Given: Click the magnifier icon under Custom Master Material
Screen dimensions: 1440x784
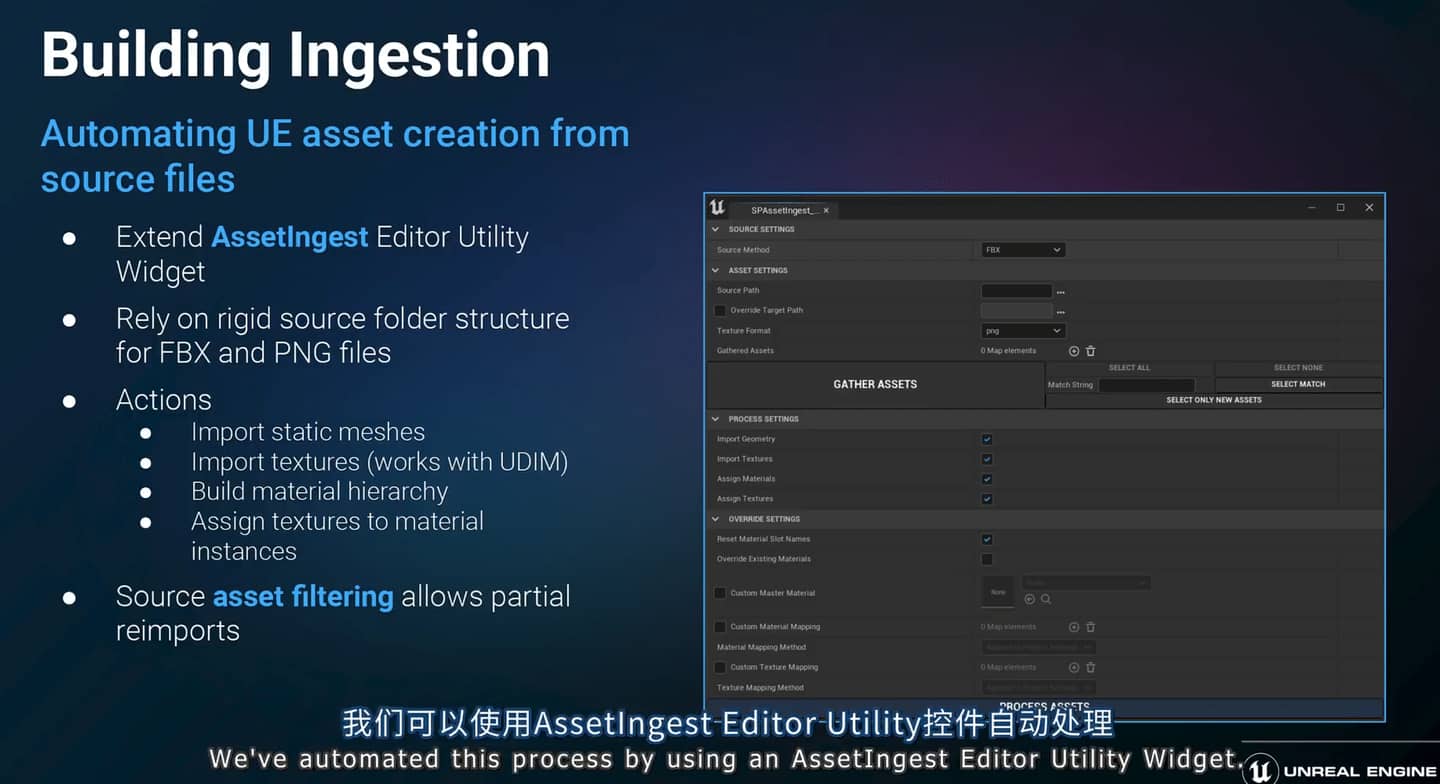Looking at the screenshot, I should (x=1046, y=599).
